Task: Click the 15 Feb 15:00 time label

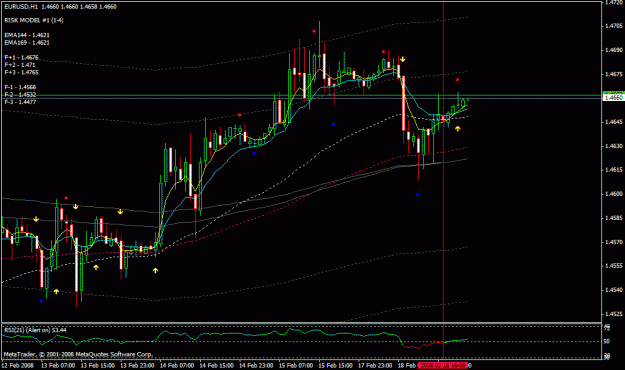Action: (336, 366)
